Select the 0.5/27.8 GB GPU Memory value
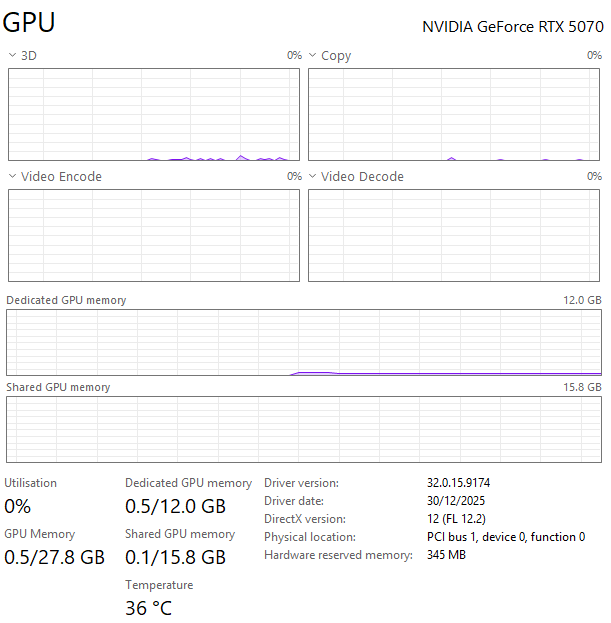Screen dimensions: 611x623 click(x=55, y=557)
